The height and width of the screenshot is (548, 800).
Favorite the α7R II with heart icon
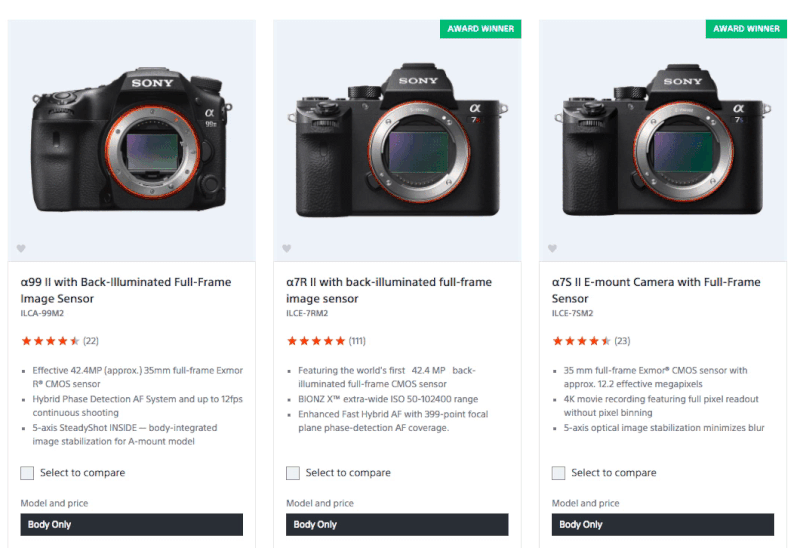287,249
